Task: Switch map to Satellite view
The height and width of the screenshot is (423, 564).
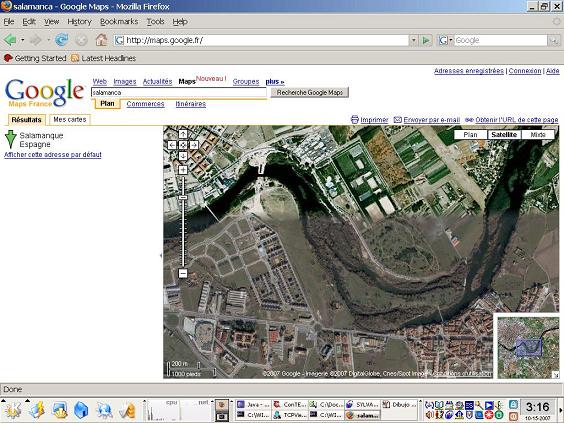Action: [504, 135]
